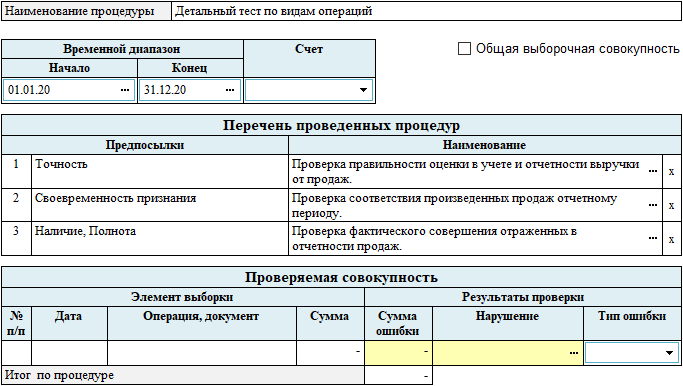Click the Итог по процедуре total value cell
The height and width of the screenshot is (386, 683).
point(399,375)
